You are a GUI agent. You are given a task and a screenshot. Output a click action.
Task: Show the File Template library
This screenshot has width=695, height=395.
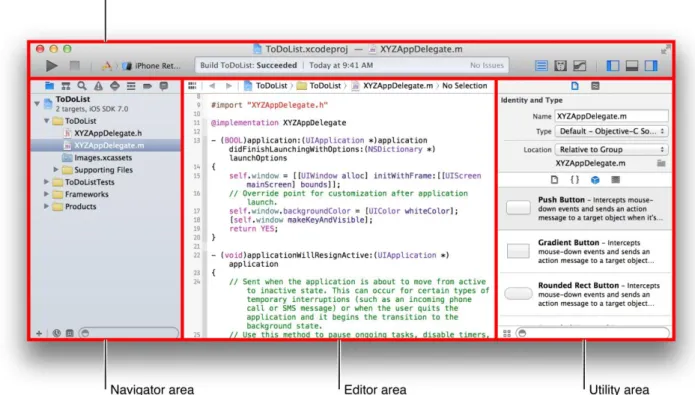[554, 180]
